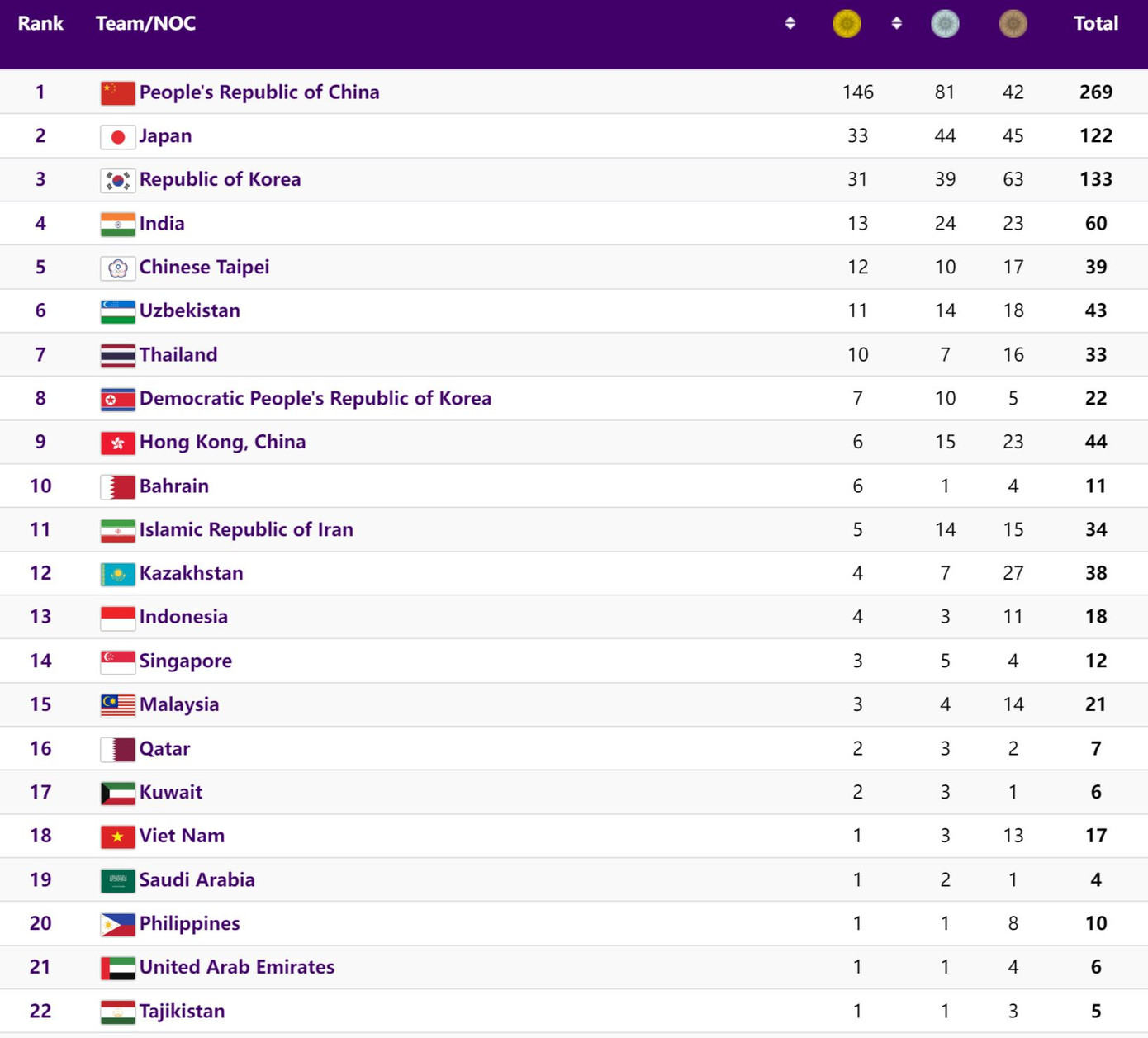Click the silver medal header icon
This screenshot has height=1038, width=1148.
click(x=945, y=23)
